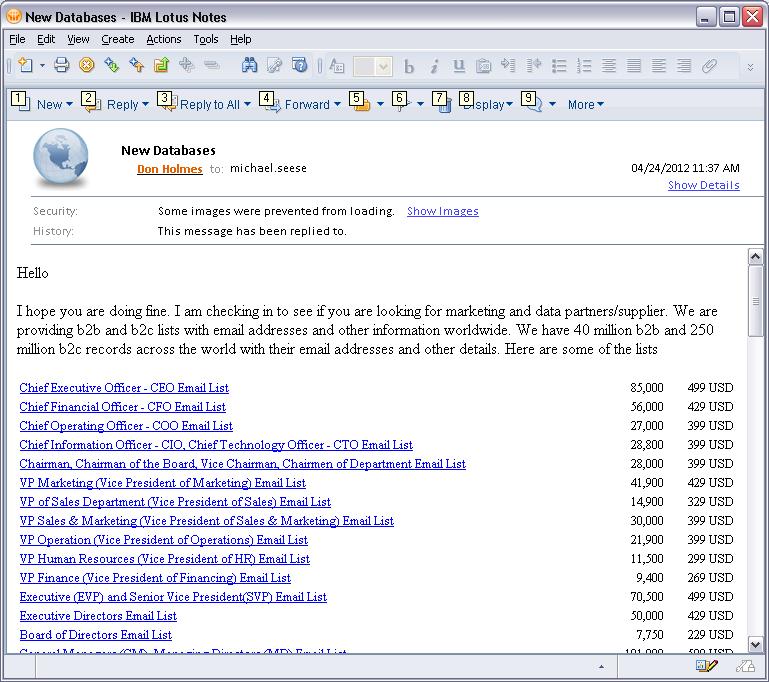Open the View menu
Screen dimensions: 769x682
78,39
